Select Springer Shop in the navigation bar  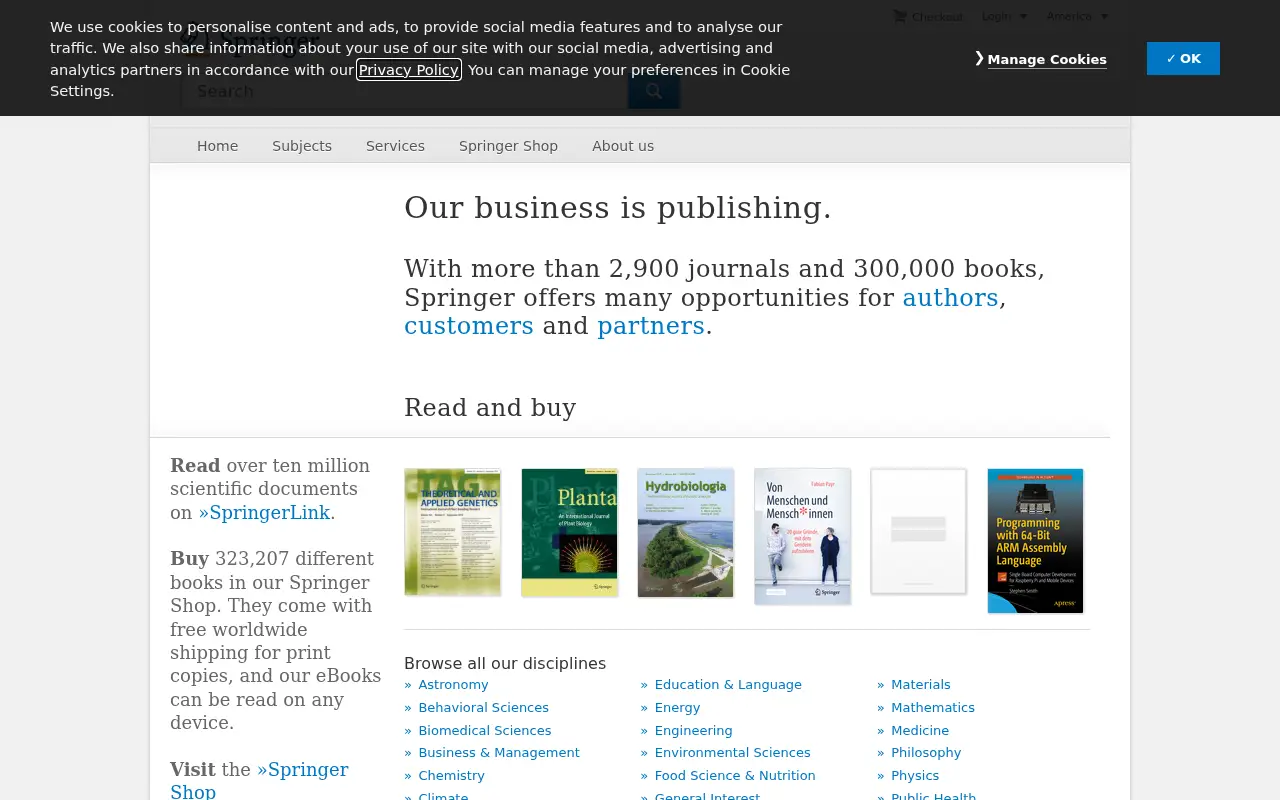tap(508, 146)
